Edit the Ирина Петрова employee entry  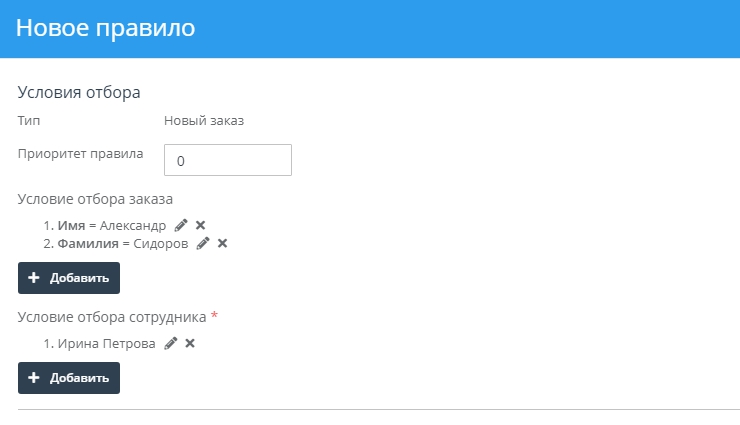click(171, 343)
